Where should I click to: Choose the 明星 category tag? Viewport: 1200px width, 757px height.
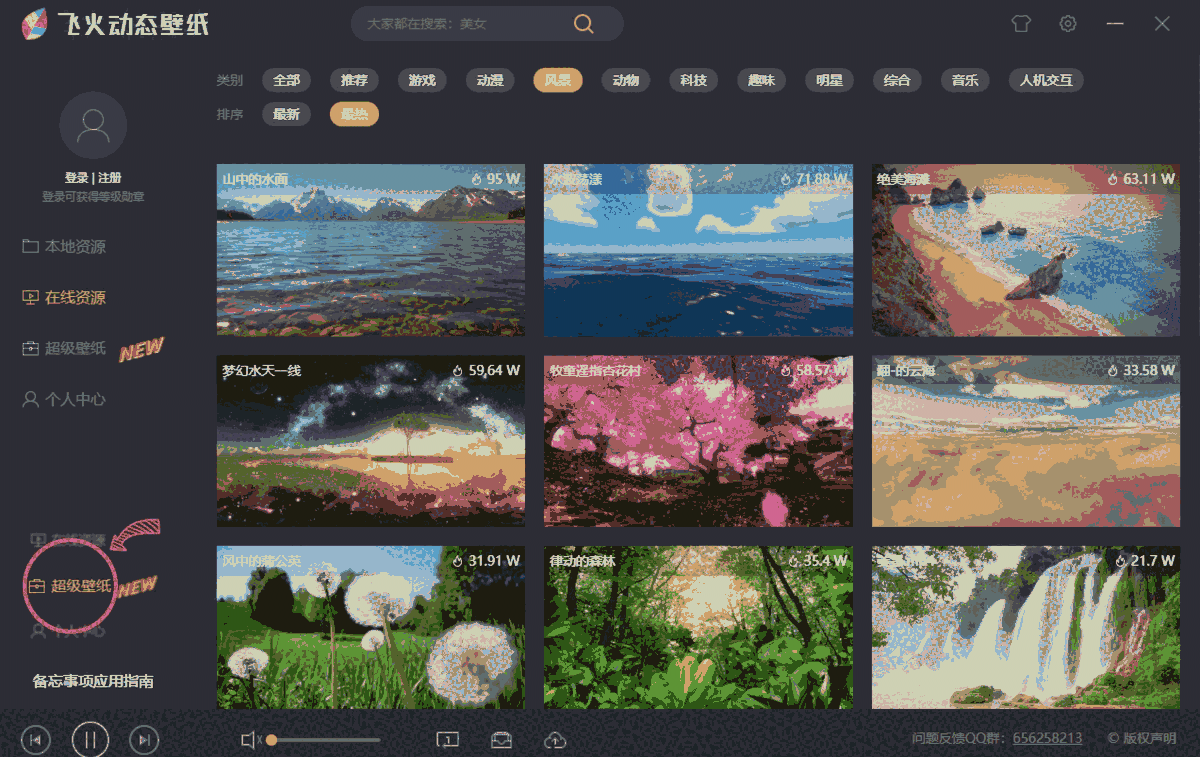829,80
